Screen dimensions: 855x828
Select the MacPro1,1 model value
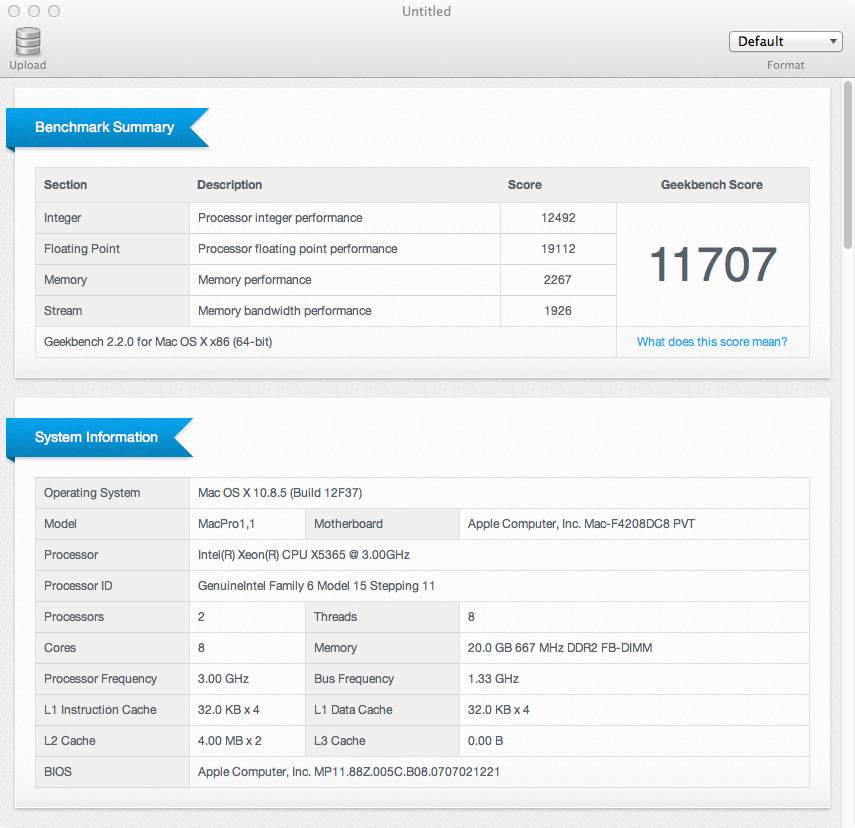click(x=226, y=524)
